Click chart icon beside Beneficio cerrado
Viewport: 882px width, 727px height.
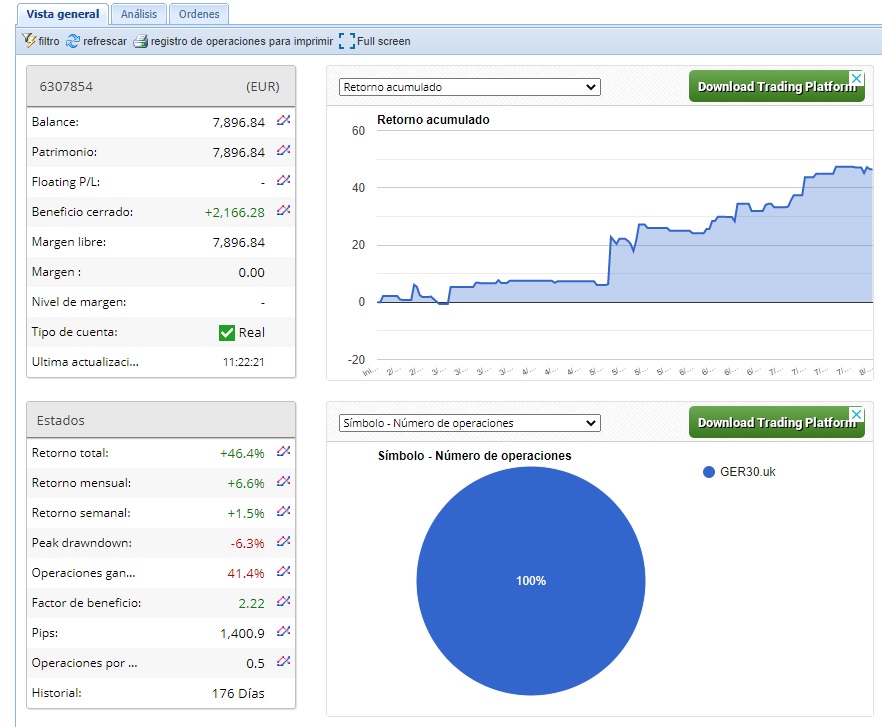coord(284,211)
